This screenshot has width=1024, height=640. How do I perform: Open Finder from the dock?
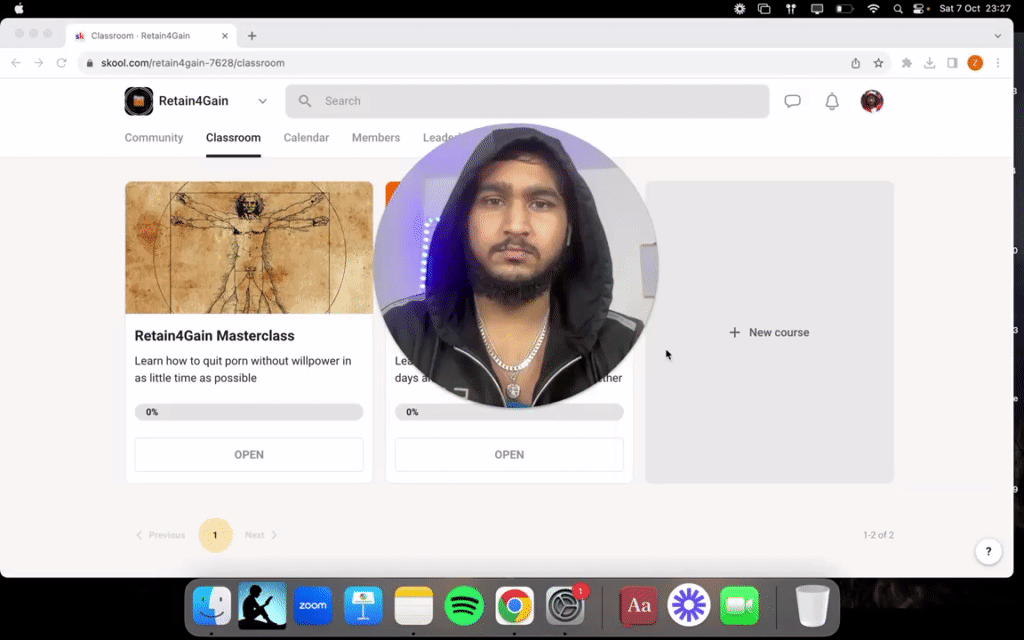click(212, 606)
